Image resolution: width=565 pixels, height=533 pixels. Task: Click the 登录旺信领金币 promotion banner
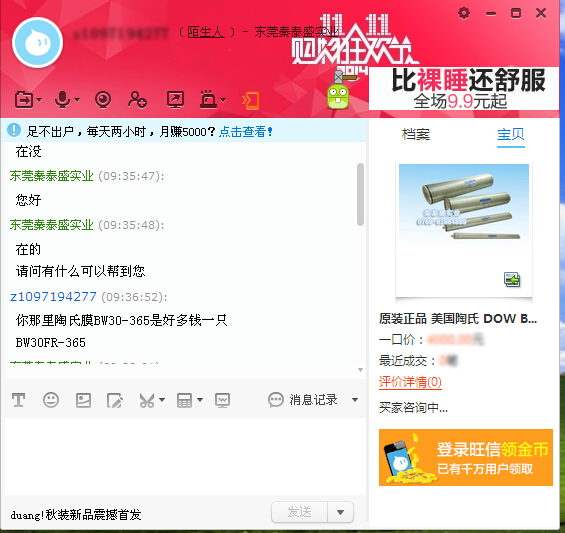[466, 457]
